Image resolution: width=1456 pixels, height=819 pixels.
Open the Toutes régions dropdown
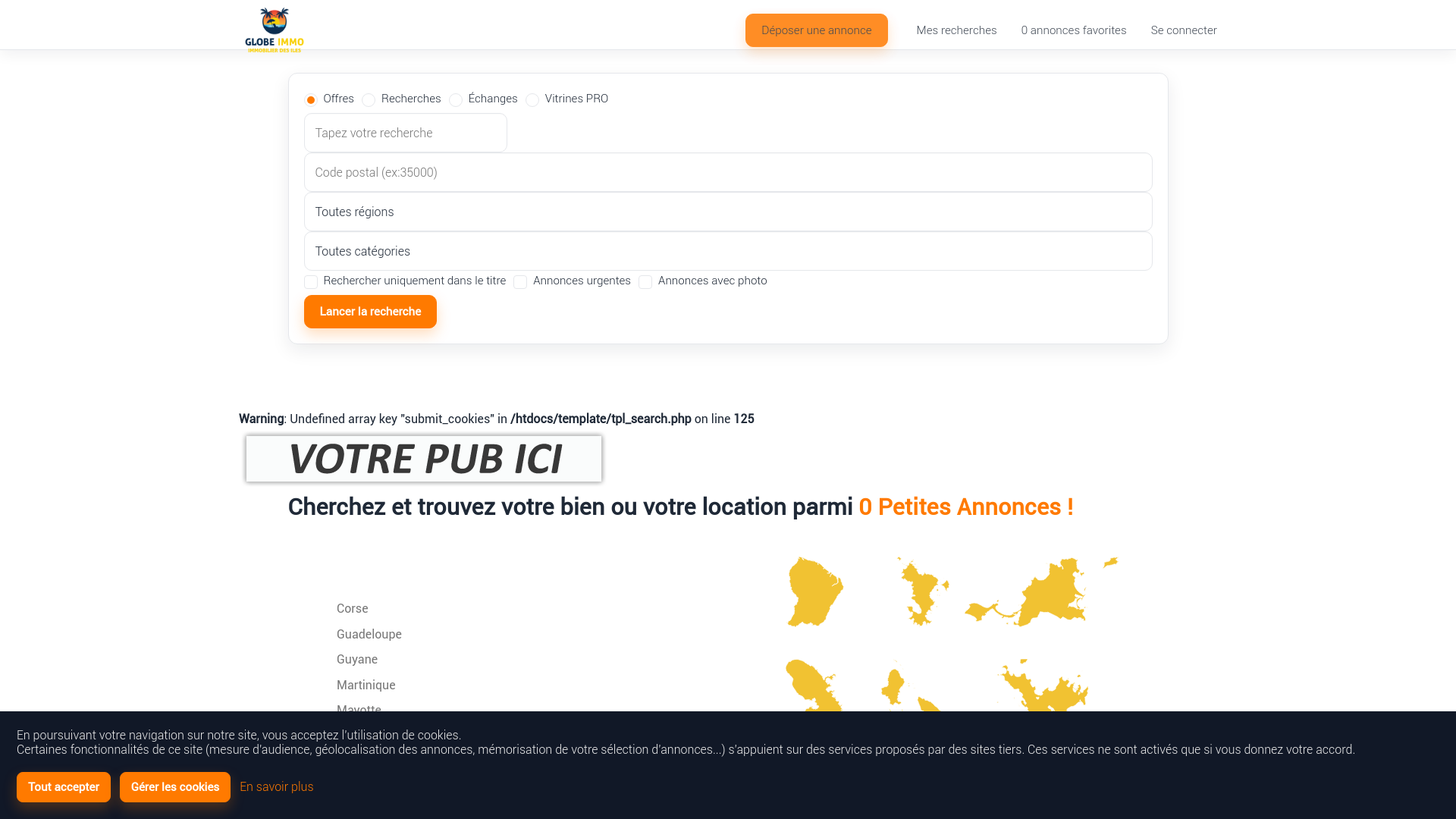coord(728,212)
